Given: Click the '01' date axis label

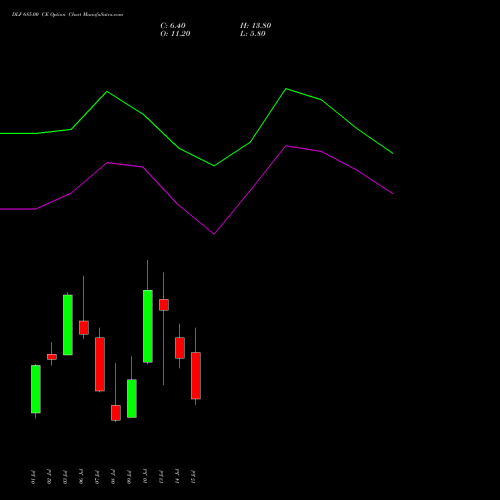Looking at the screenshot, I should click(x=33, y=477).
